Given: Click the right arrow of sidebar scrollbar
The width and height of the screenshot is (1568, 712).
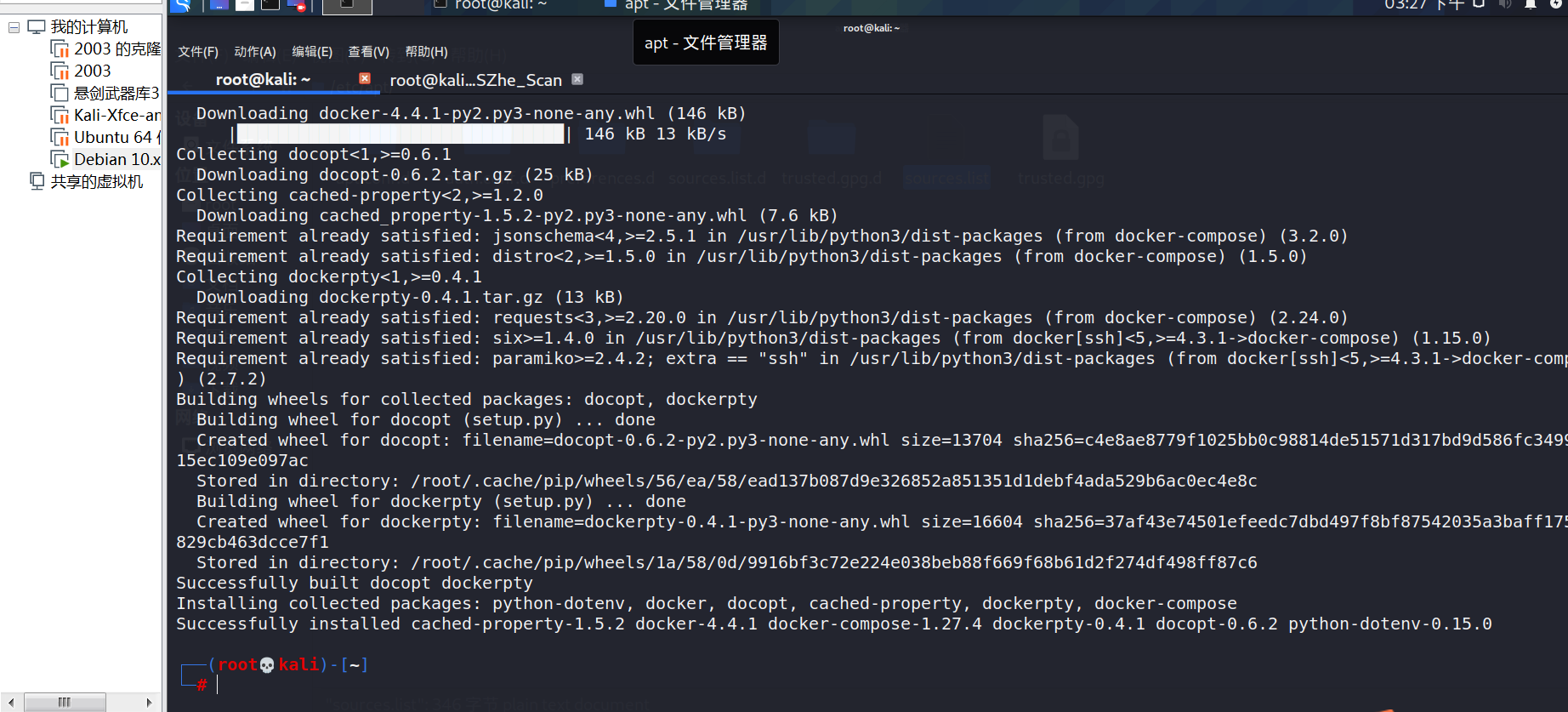Looking at the screenshot, I should pyautogui.click(x=150, y=702).
